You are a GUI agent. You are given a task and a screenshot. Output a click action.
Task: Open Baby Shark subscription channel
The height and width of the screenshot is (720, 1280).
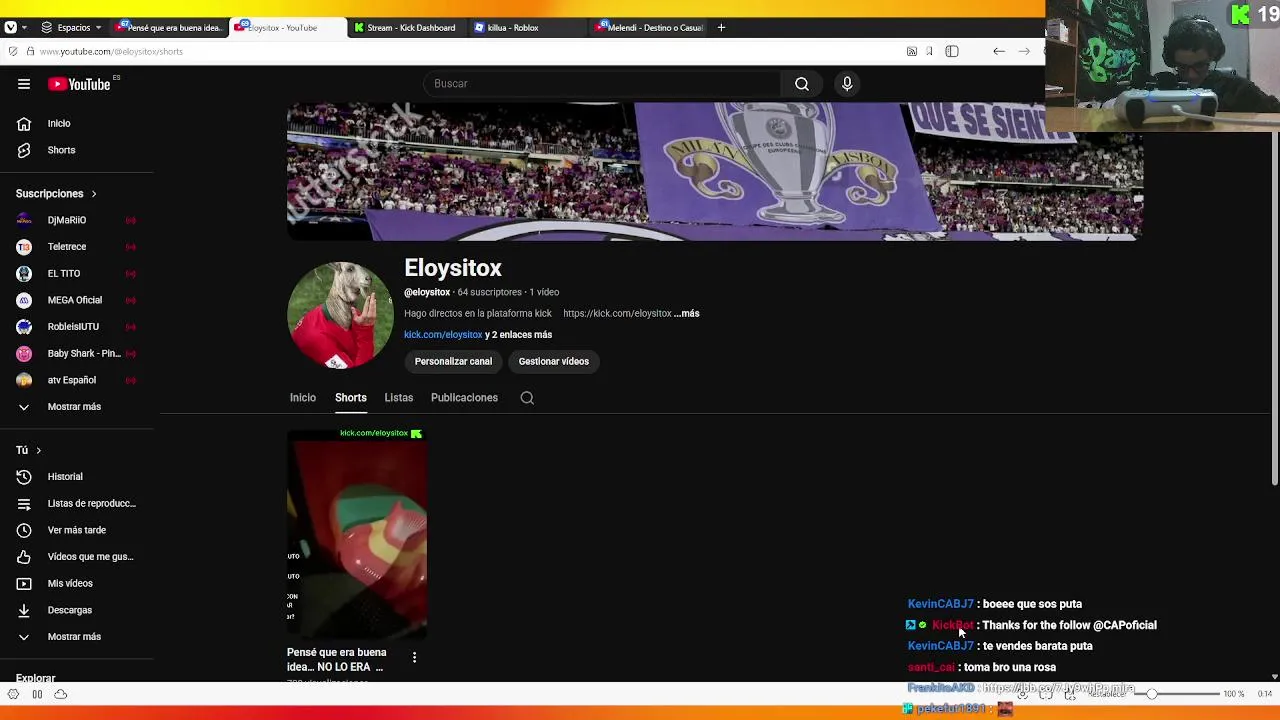coord(83,353)
